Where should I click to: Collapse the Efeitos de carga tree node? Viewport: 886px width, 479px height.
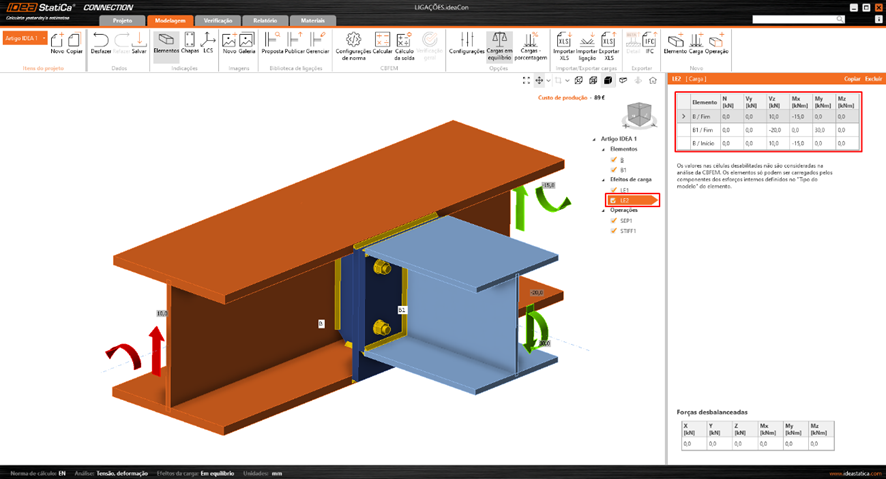coord(604,180)
